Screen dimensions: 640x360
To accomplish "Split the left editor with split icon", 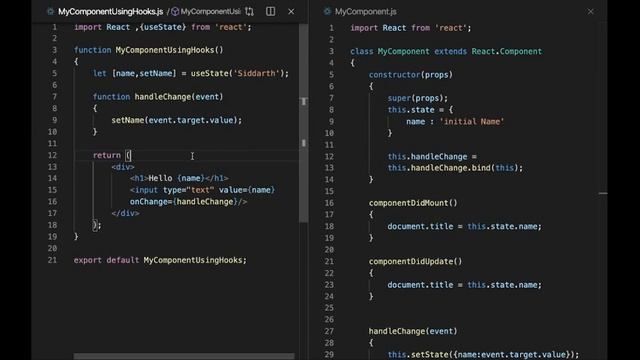I will coord(270,11).
